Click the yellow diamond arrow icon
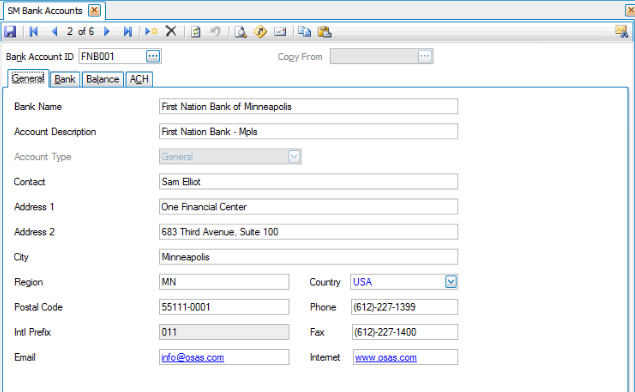The height and width of the screenshot is (392, 635). 260,32
